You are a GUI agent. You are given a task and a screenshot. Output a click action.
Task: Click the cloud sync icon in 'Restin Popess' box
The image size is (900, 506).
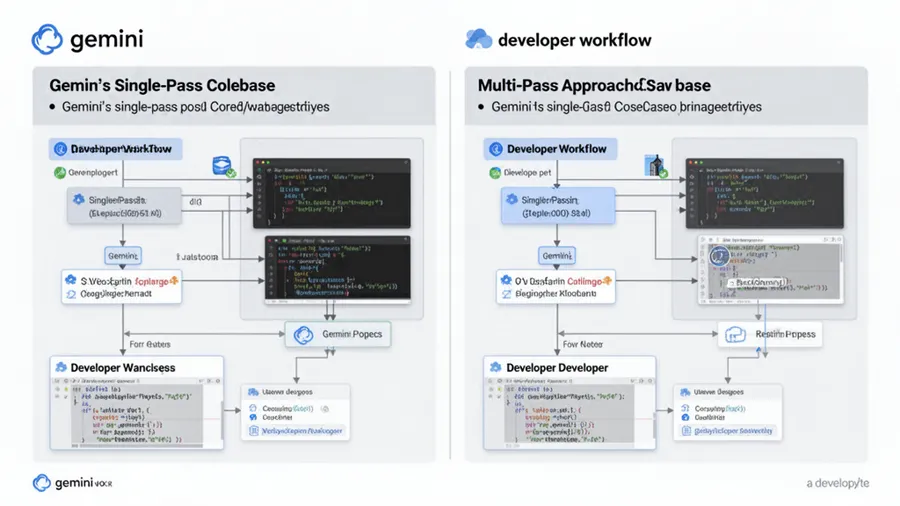pos(735,334)
